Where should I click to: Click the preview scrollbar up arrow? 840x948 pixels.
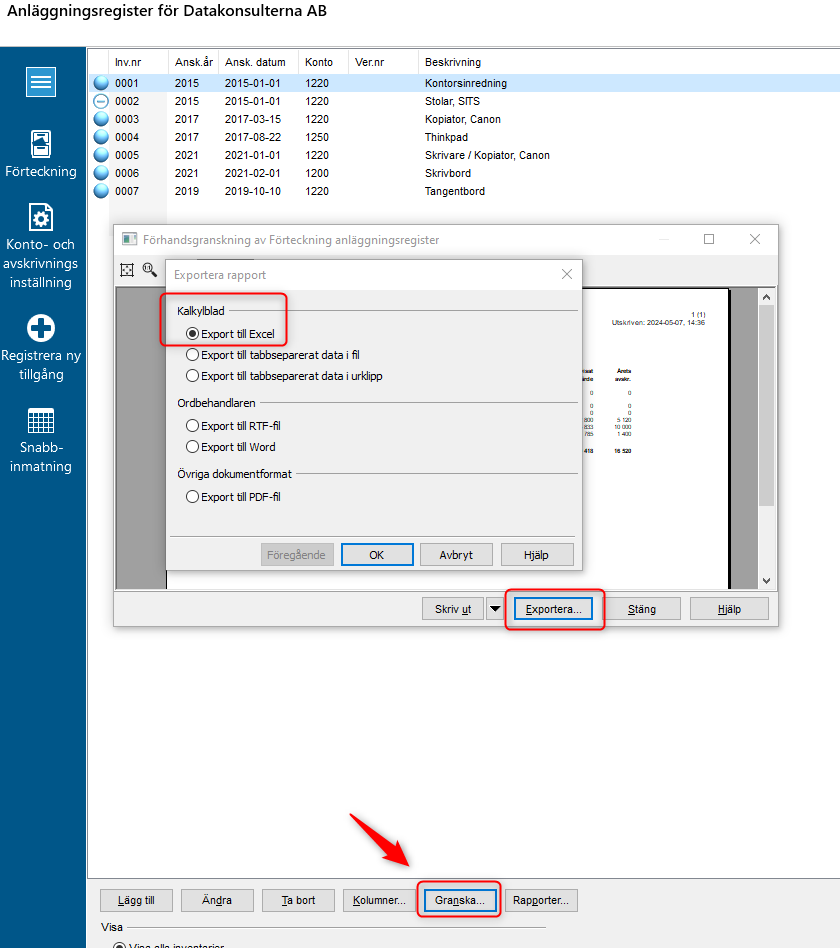[767, 297]
